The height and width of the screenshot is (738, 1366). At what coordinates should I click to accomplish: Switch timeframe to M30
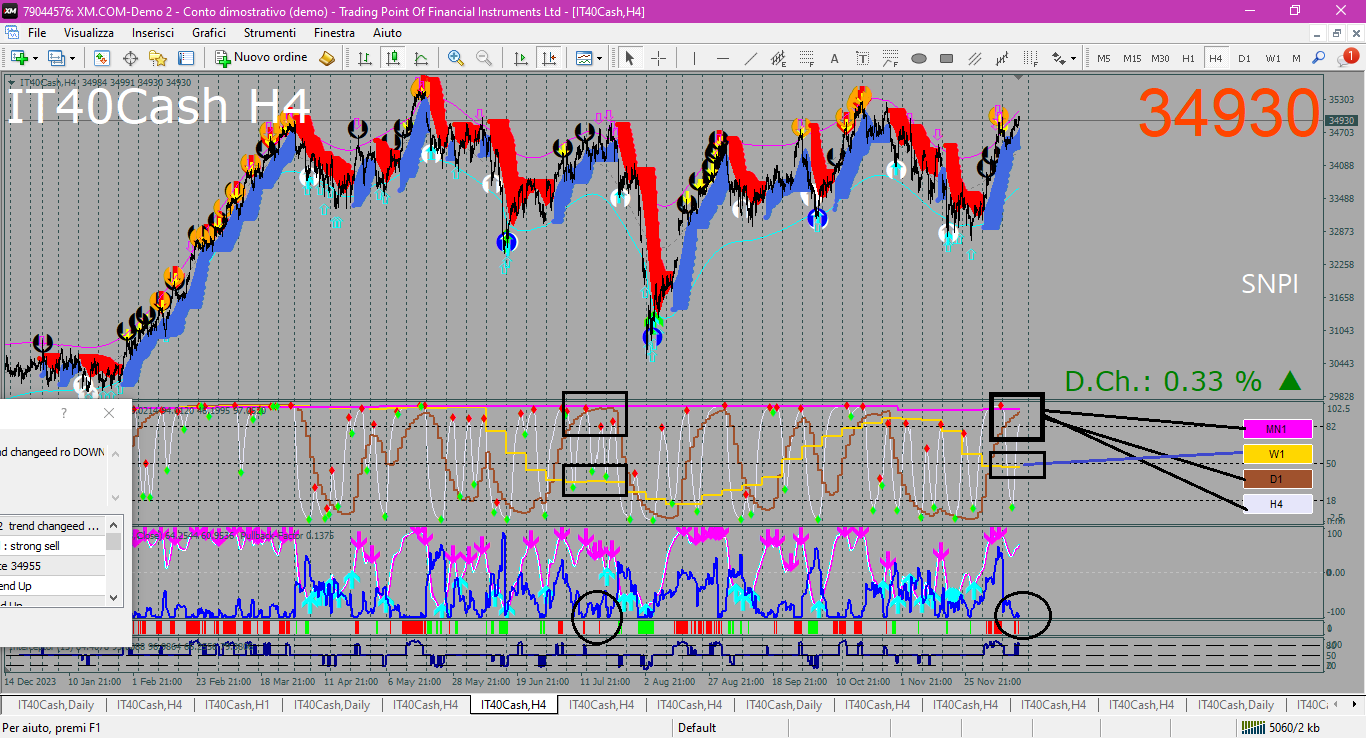pos(1160,58)
